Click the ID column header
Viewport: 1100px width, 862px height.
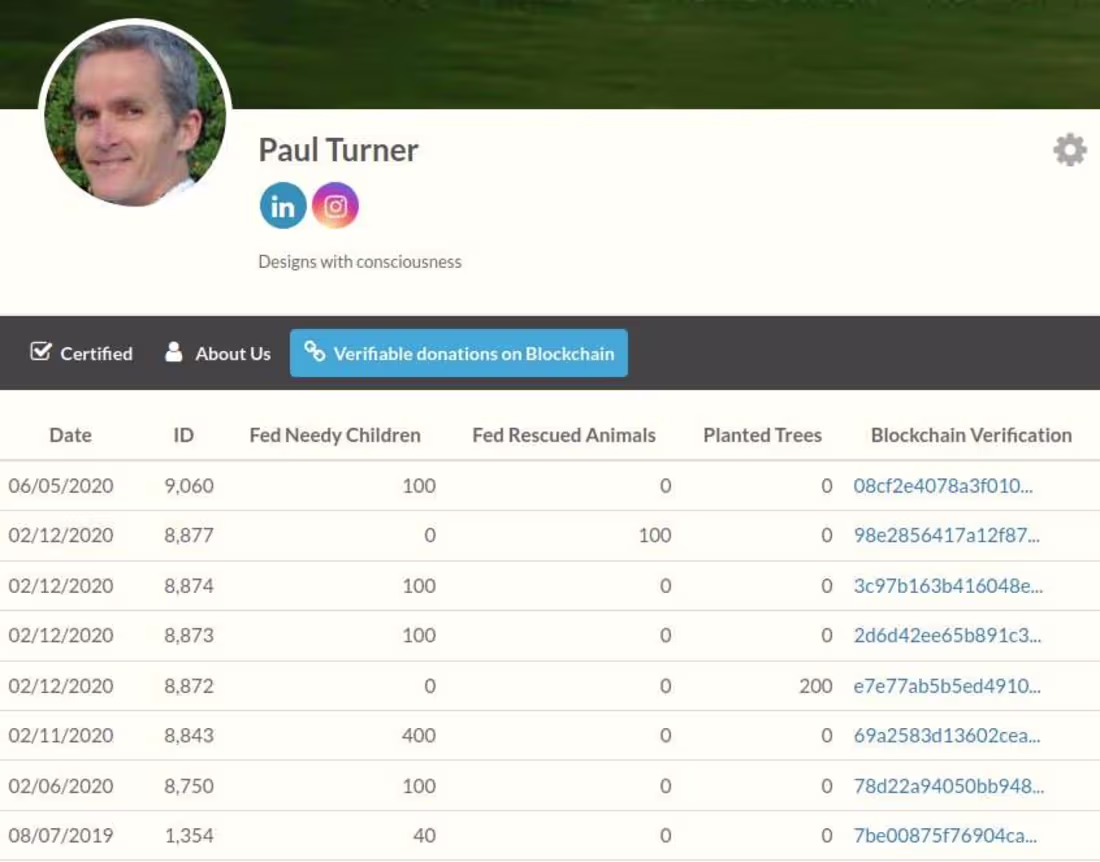[x=183, y=435]
